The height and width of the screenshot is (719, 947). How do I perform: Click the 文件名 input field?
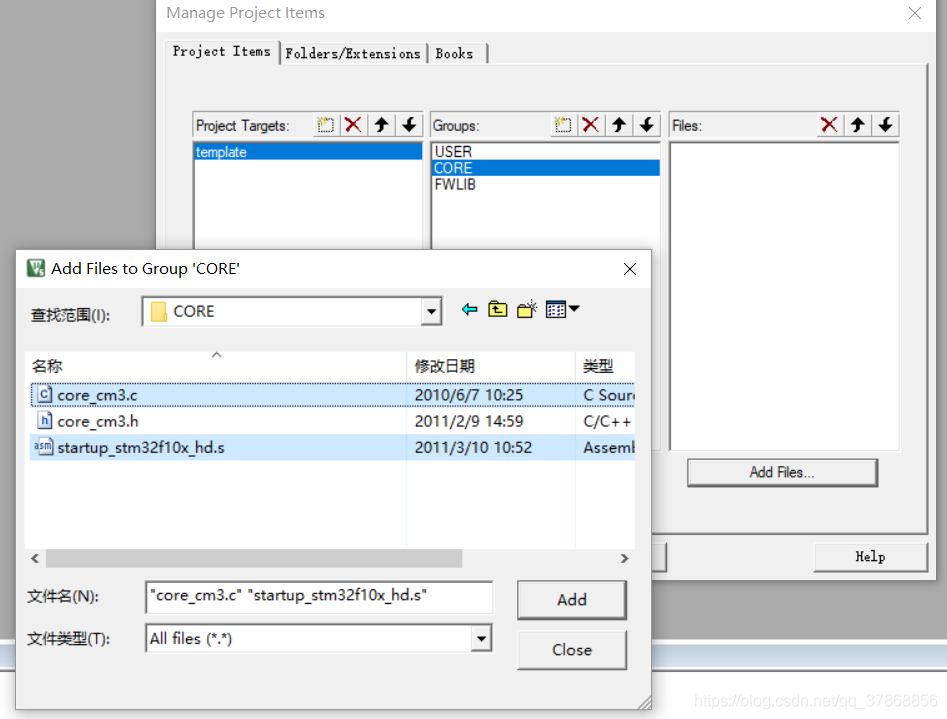pyautogui.click(x=319, y=597)
